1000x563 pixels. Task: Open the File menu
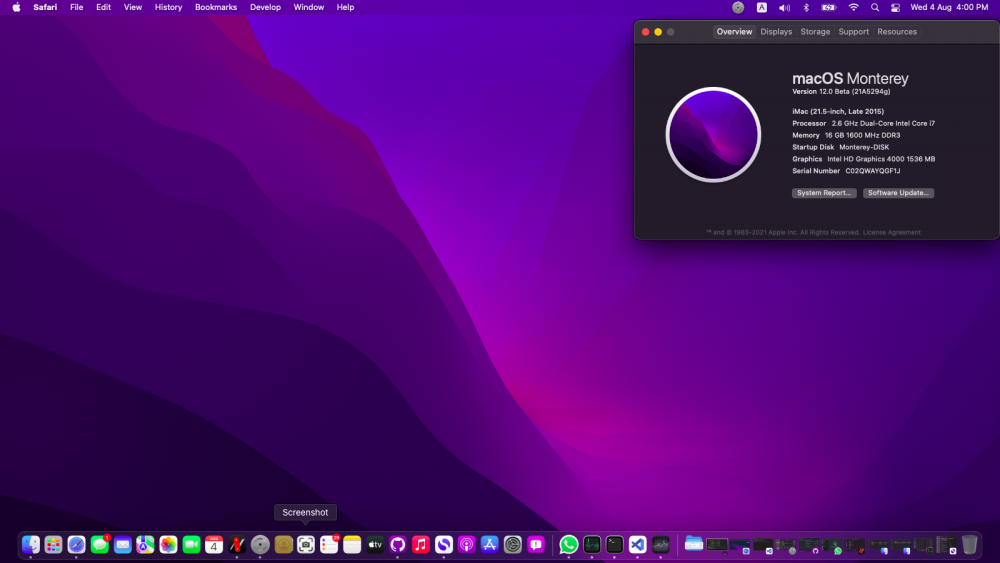(x=77, y=8)
